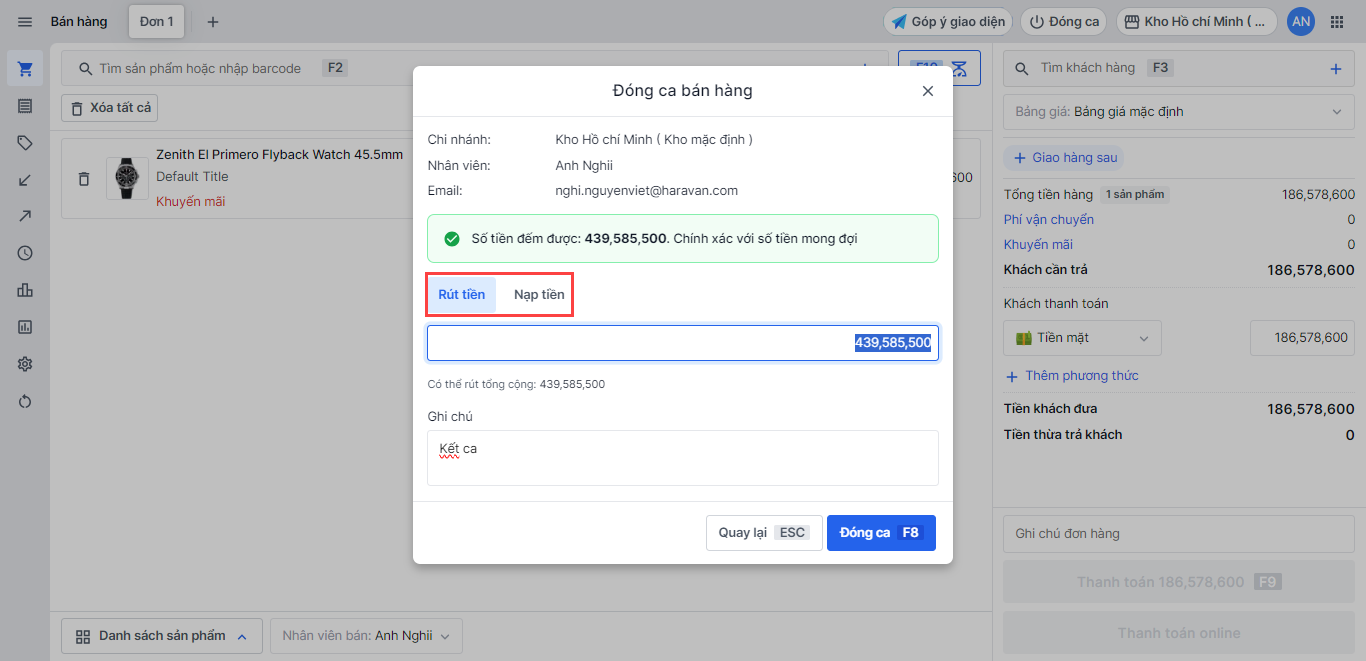The height and width of the screenshot is (661, 1366).
Task: Click the Ghi chú note textarea
Action: click(682, 458)
